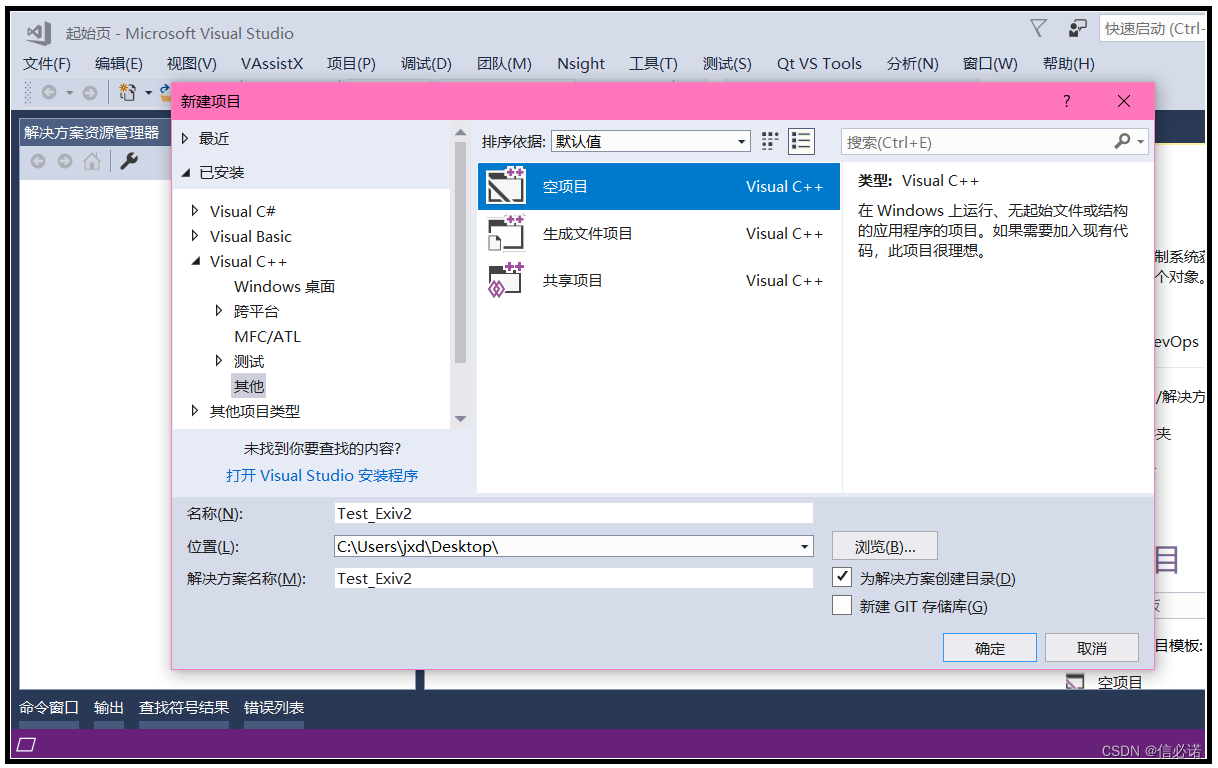
Task: Expand the 最近 section
Action: click(x=185, y=138)
